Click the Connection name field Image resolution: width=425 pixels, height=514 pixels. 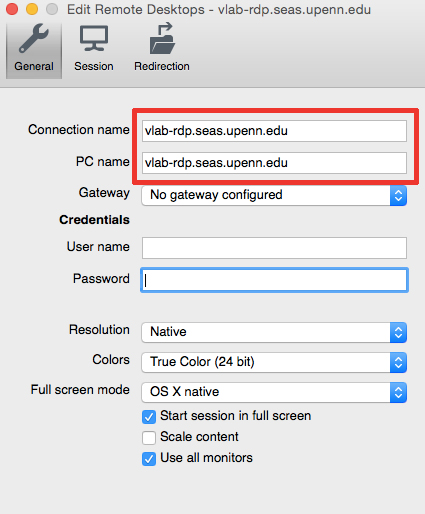click(274, 131)
